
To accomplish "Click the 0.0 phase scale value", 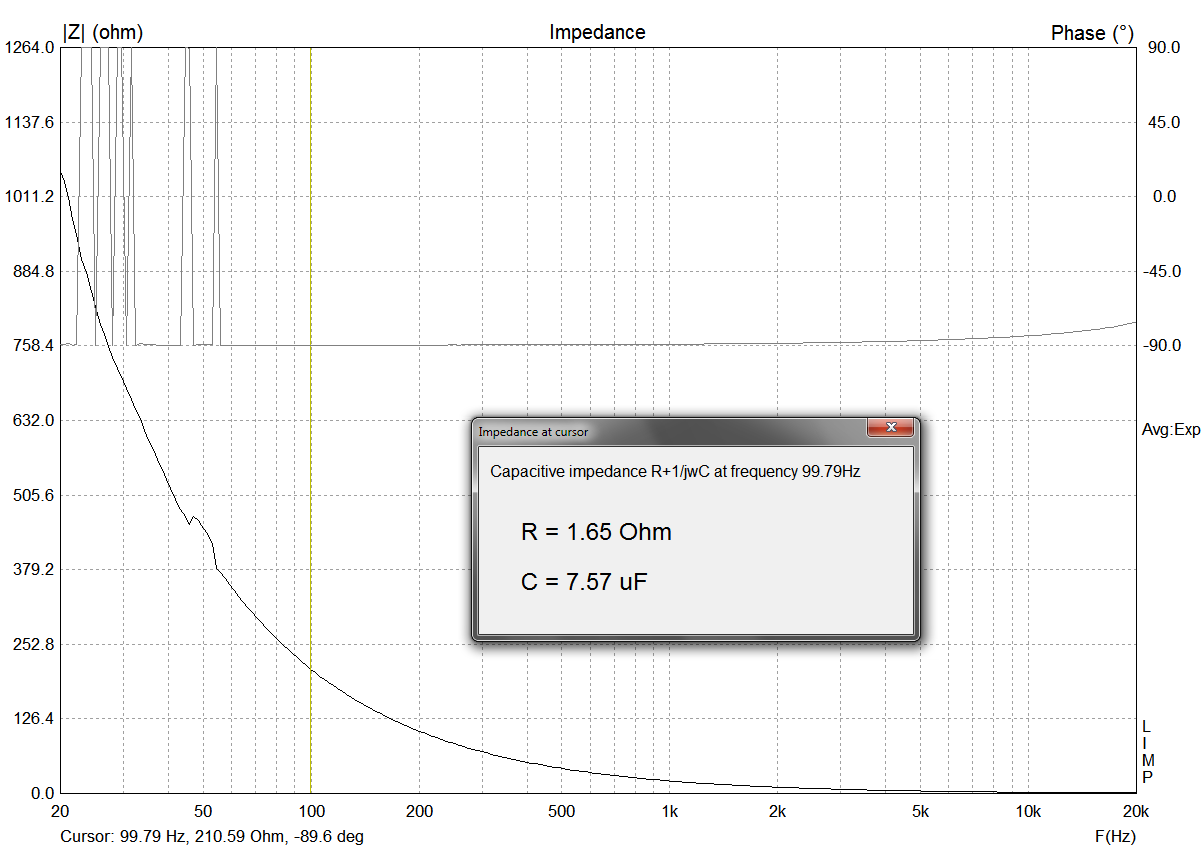I will (1165, 196).
